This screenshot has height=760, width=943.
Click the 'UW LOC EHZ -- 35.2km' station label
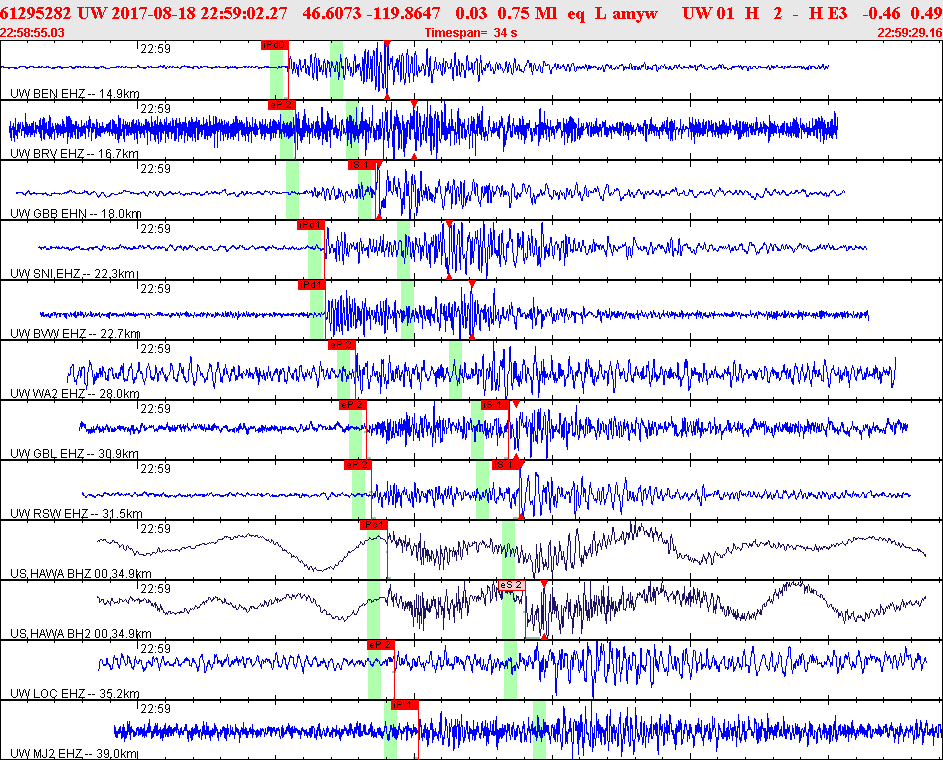75,694
